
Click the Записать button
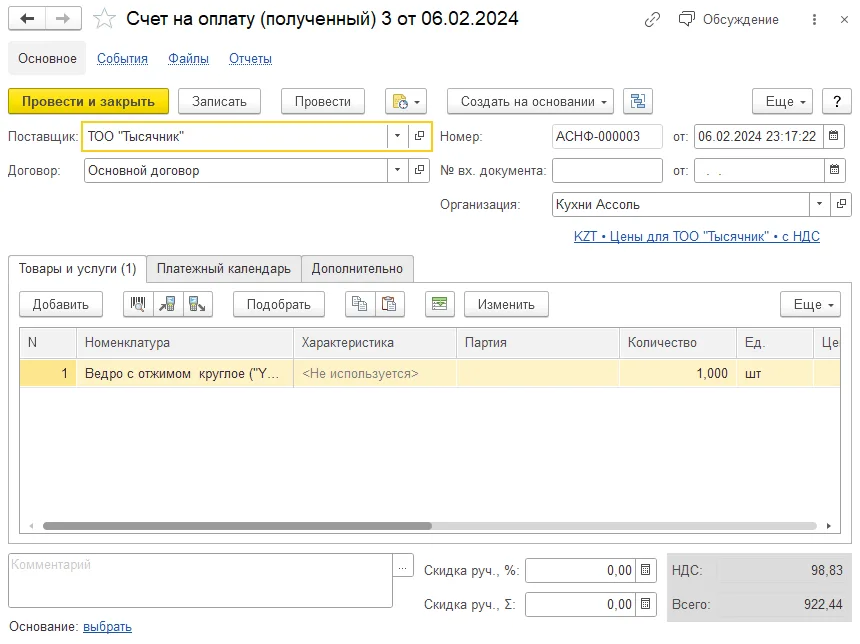[x=219, y=101]
